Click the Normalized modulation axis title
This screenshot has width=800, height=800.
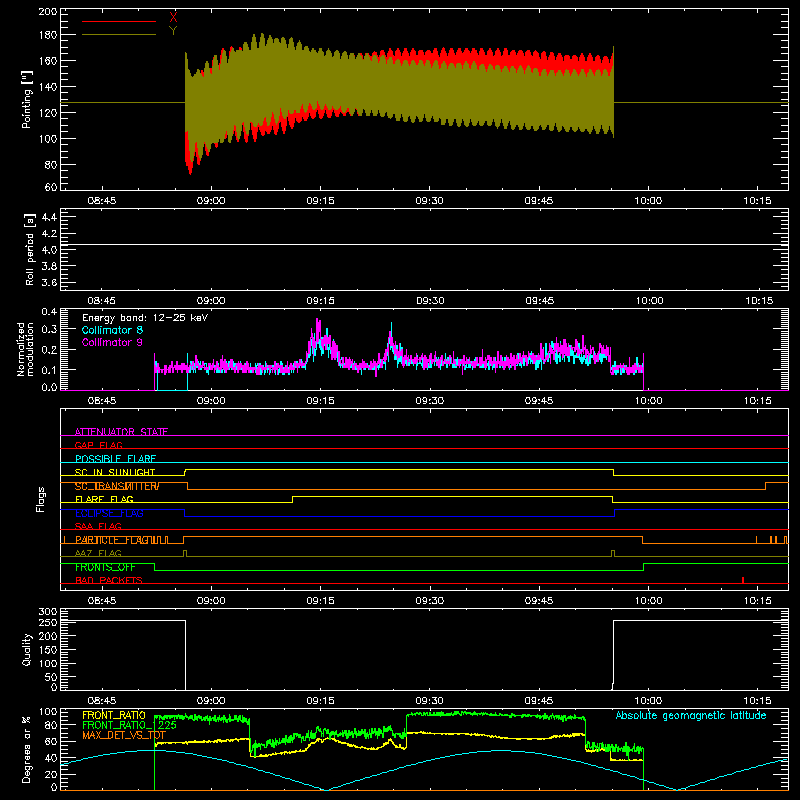pyautogui.click(x=25, y=349)
